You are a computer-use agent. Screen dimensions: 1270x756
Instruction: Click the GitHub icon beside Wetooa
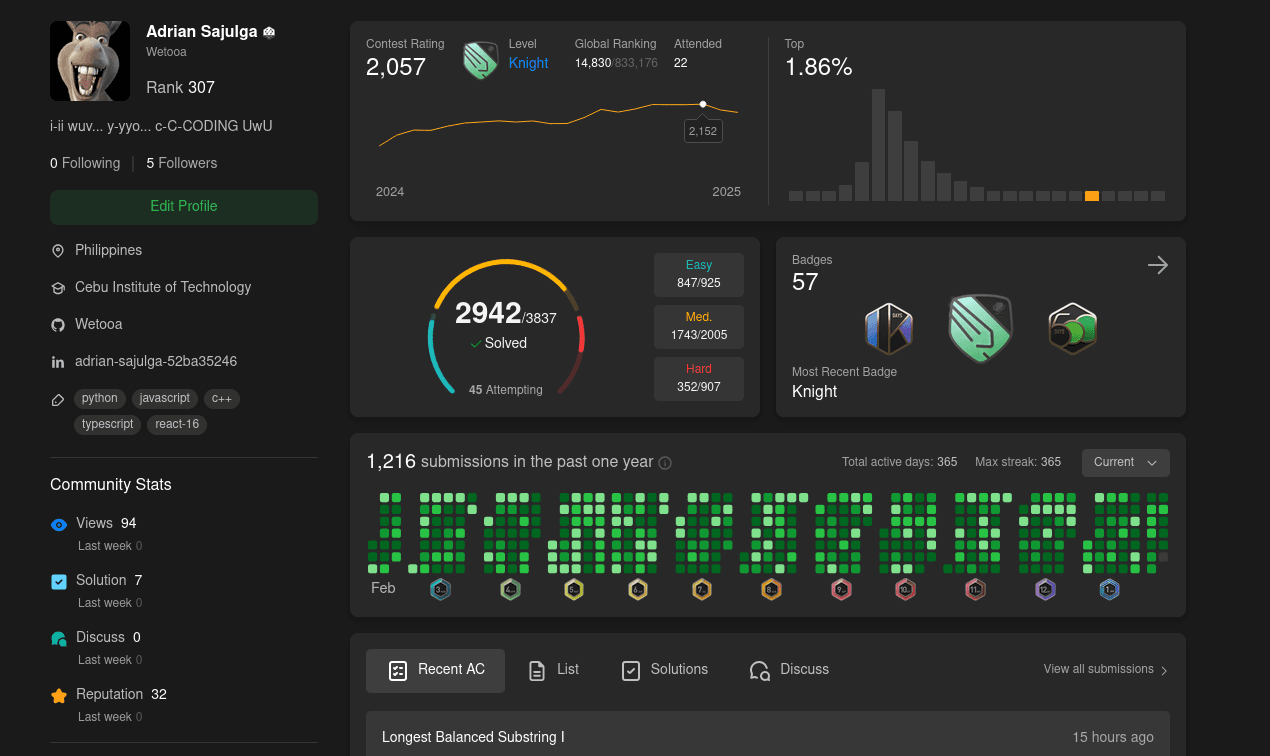(x=58, y=325)
